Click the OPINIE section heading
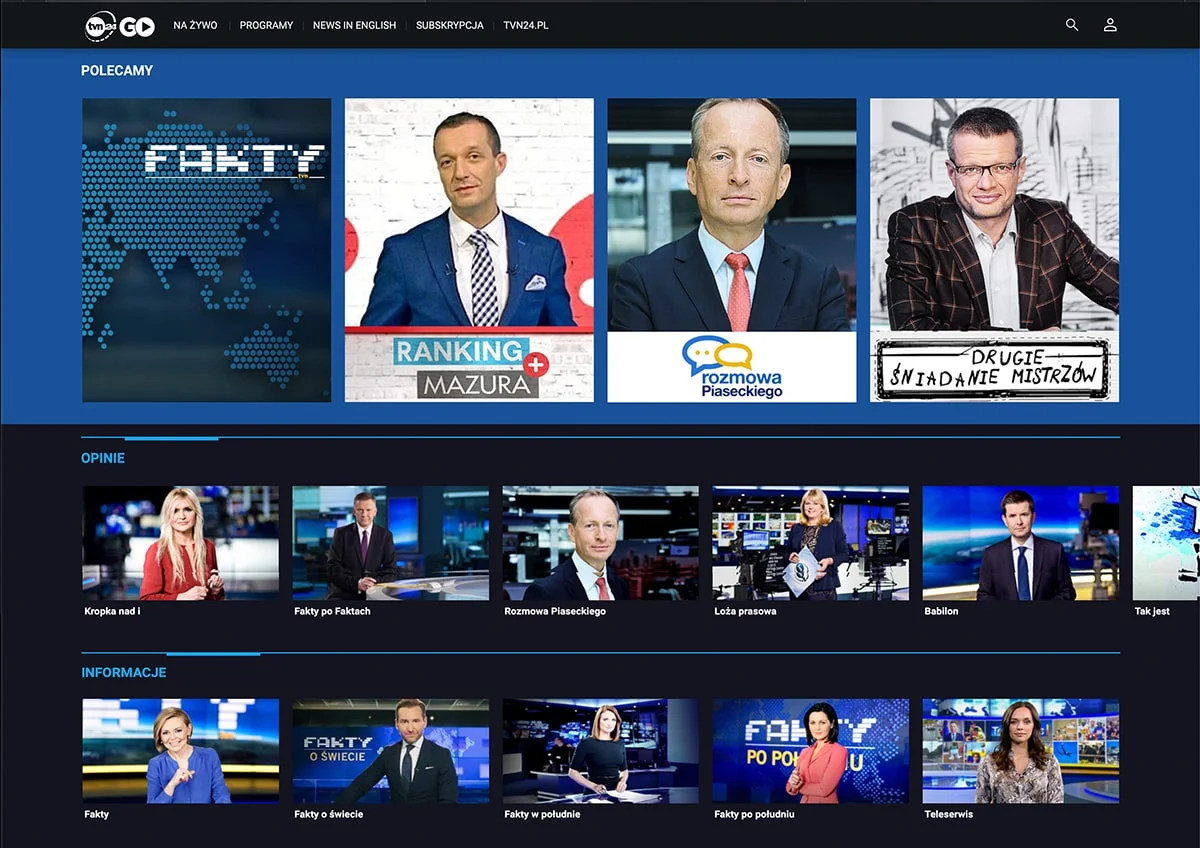1200x848 pixels. click(x=103, y=459)
